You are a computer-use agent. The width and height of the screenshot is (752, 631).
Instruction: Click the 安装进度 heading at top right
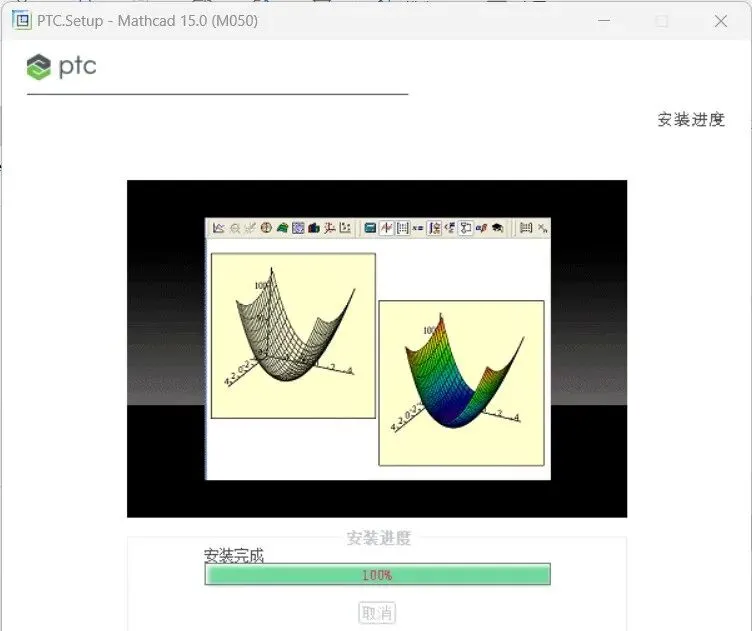[x=691, y=119]
